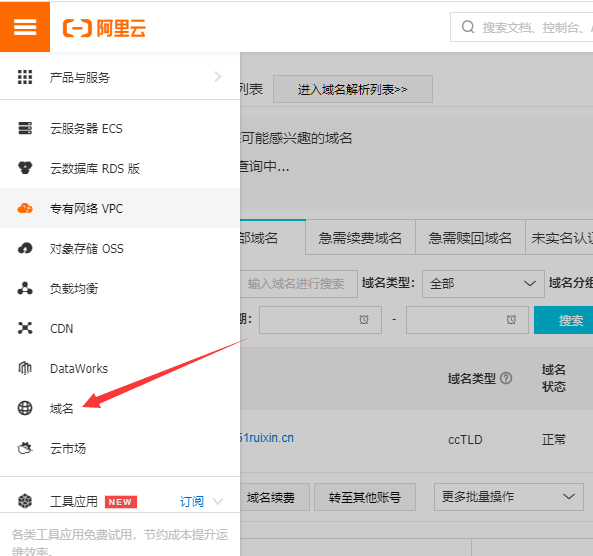Click the orange VPC cloud icon

25,208
